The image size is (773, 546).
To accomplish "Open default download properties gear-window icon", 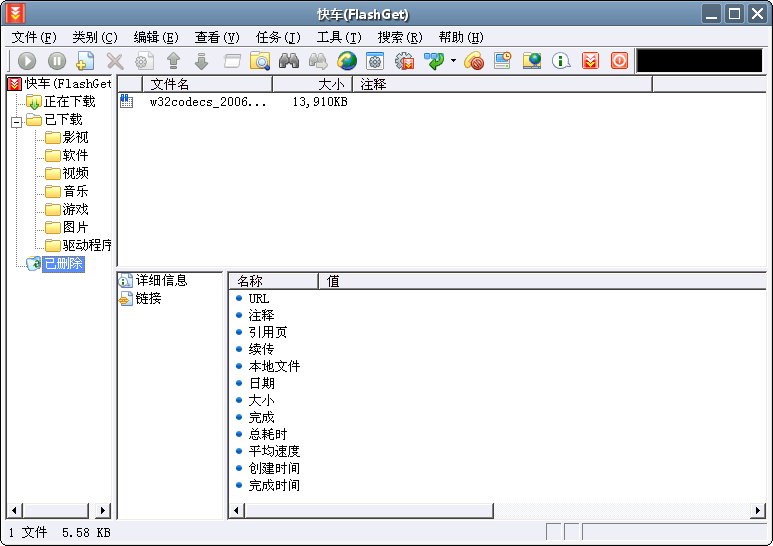I will click(x=375, y=61).
